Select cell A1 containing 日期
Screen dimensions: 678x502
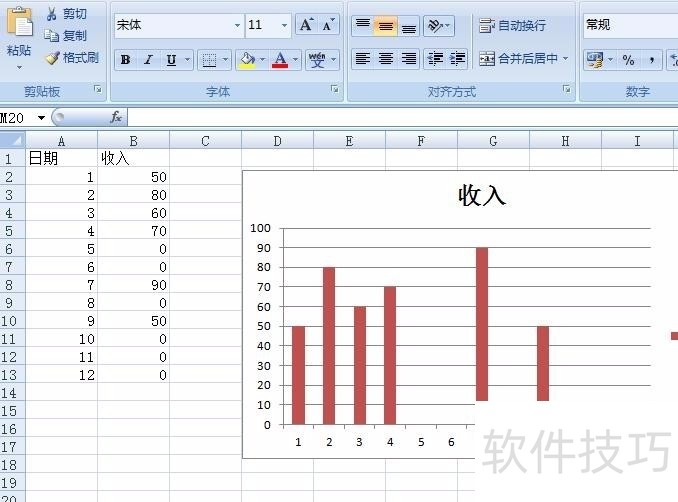61,158
